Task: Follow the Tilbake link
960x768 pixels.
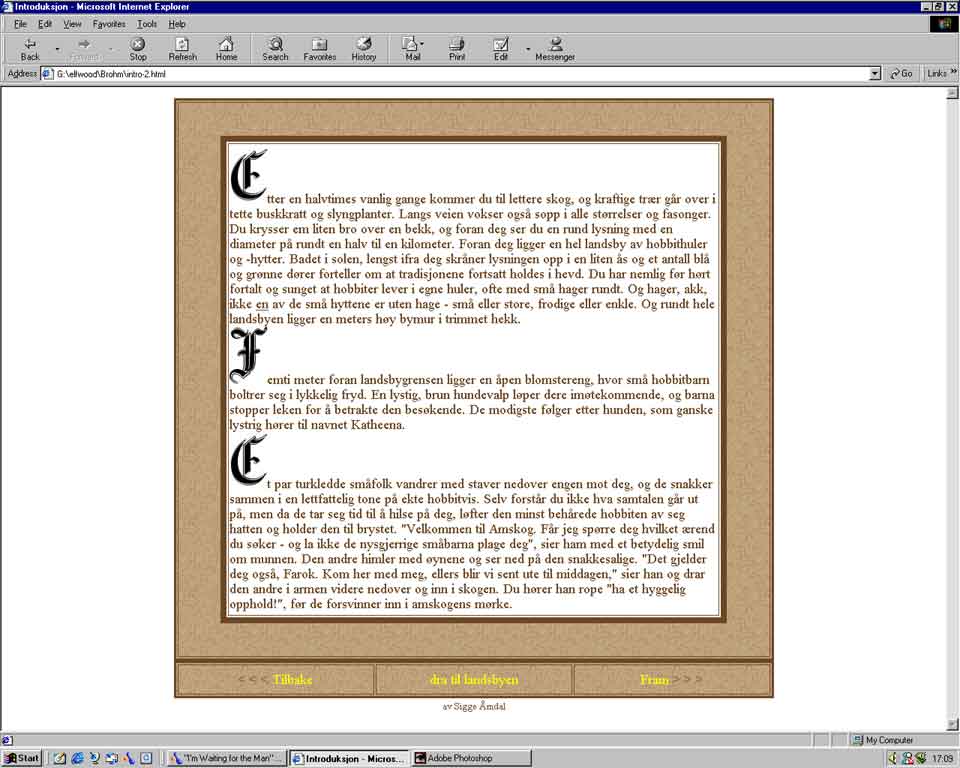Action: 292,680
